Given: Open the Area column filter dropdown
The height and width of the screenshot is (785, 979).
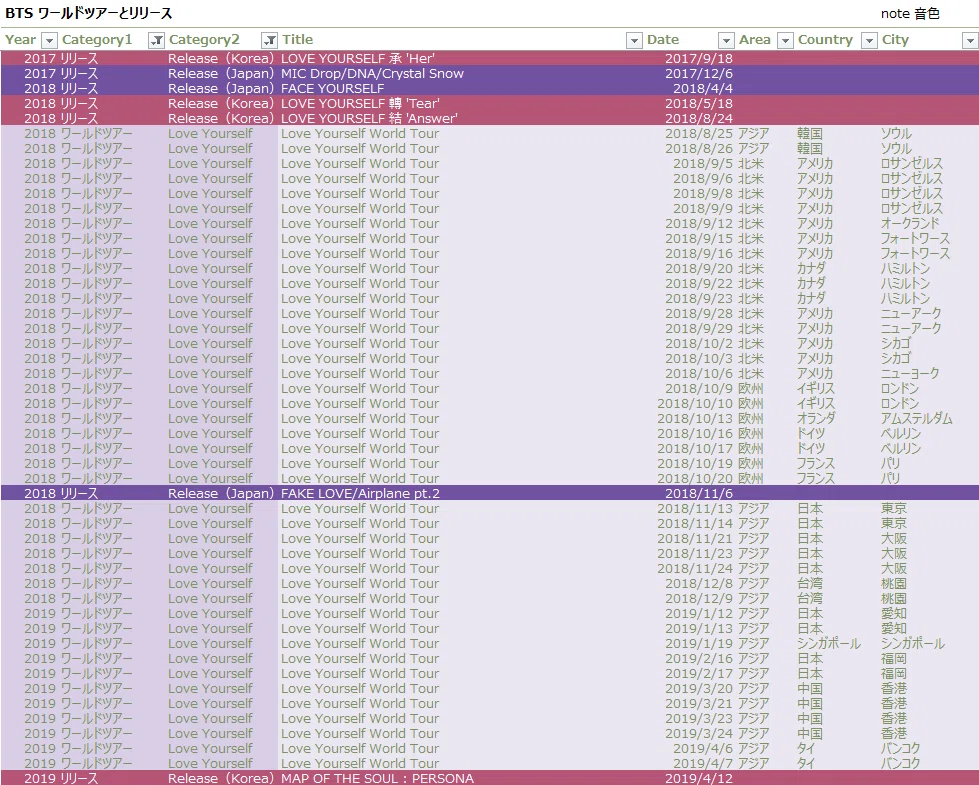Looking at the screenshot, I should click(785, 41).
